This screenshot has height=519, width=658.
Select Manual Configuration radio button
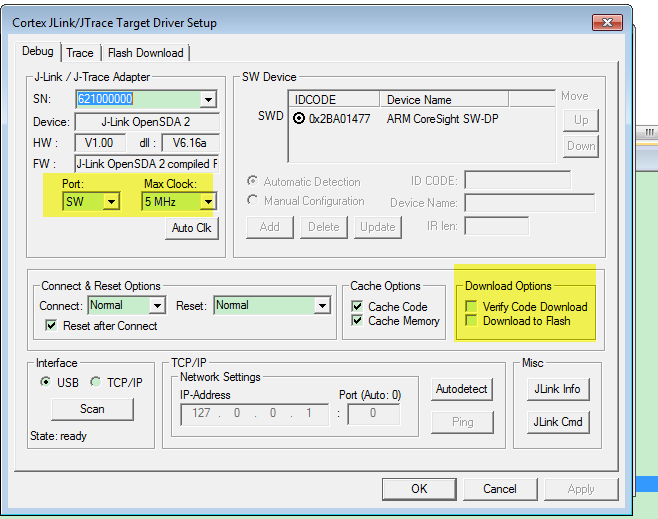pos(253,200)
